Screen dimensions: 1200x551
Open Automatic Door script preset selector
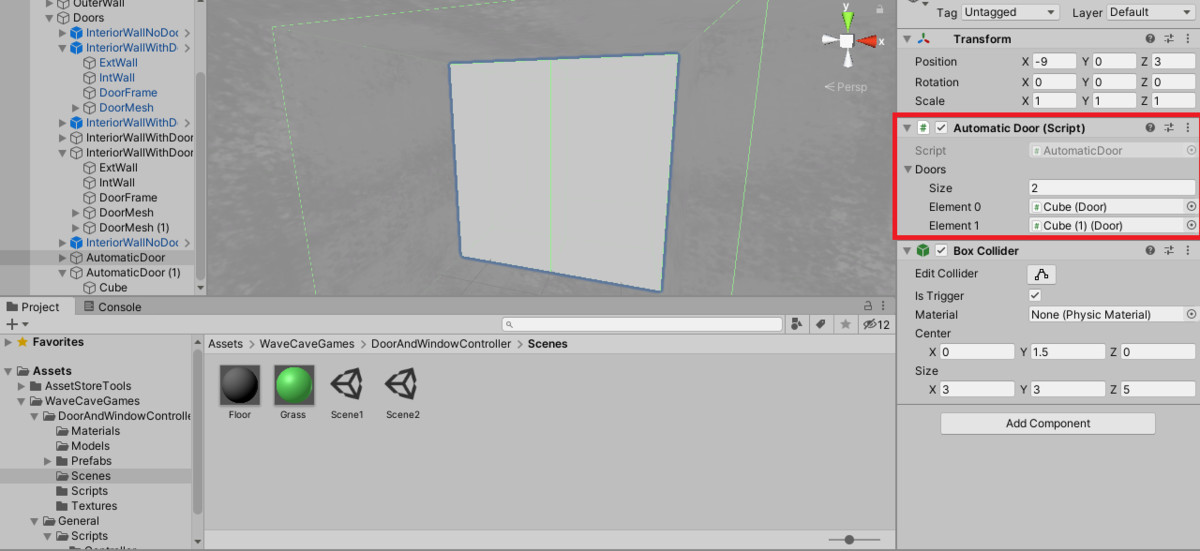pos(1169,128)
